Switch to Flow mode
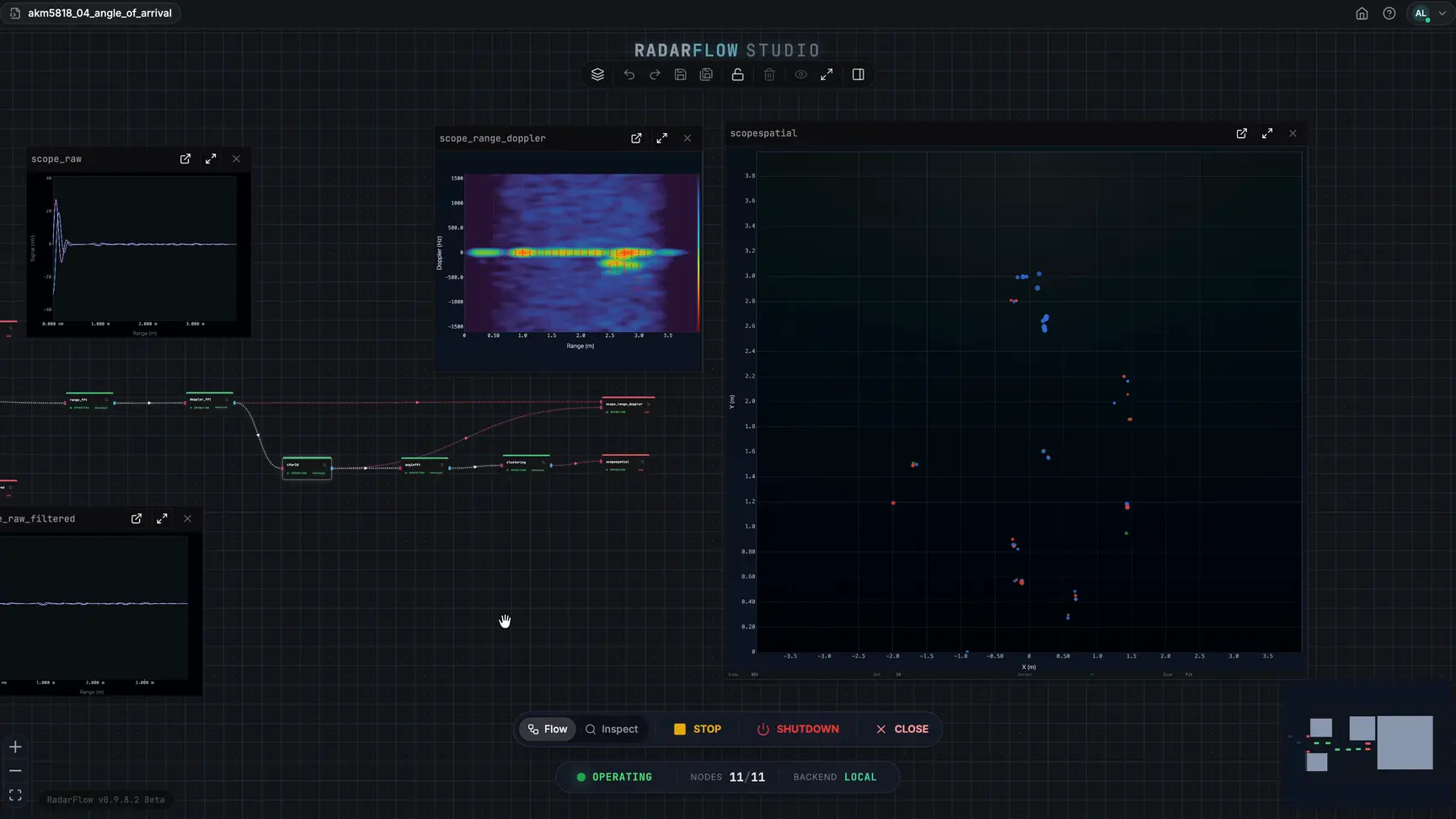Viewport: 1456px width, 819px height. click(548, 729)
